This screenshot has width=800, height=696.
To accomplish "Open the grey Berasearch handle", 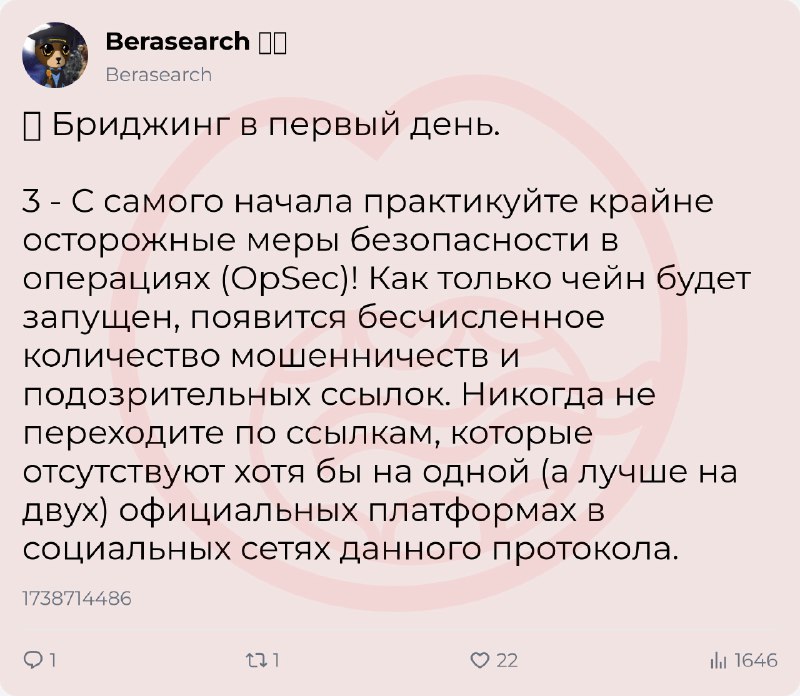I will tap(159, 75).
